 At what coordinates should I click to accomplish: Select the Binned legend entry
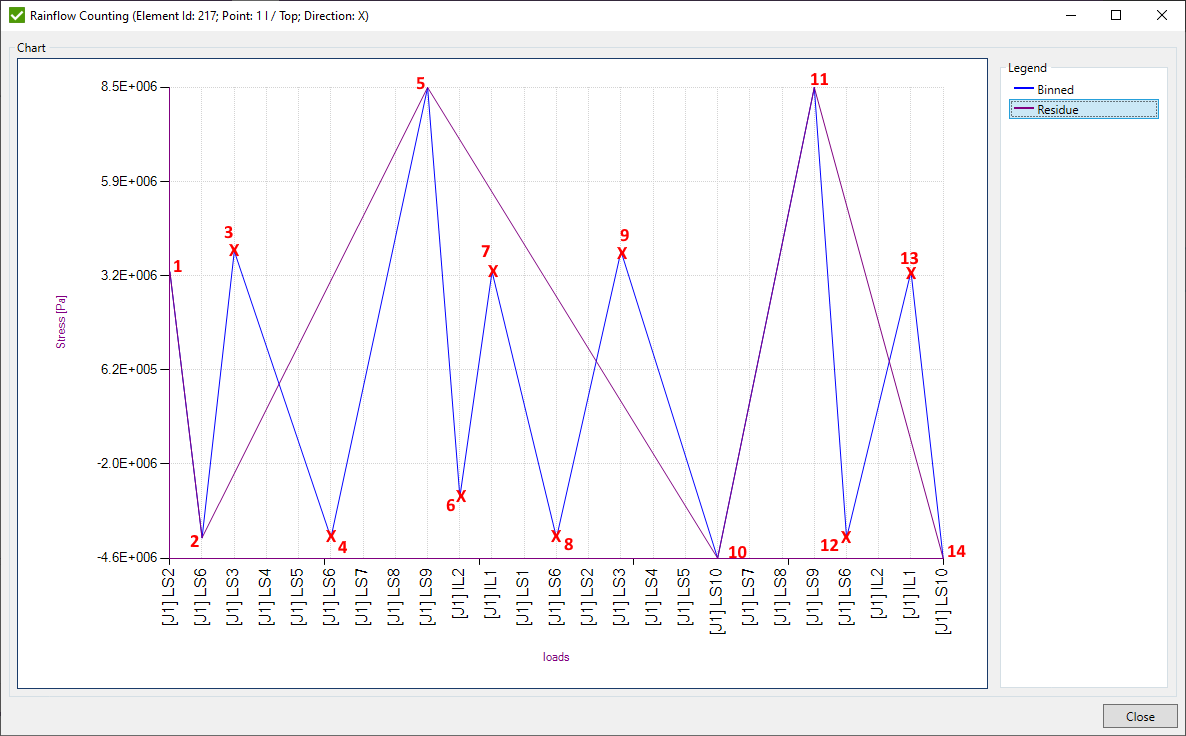coord(1055,90)
